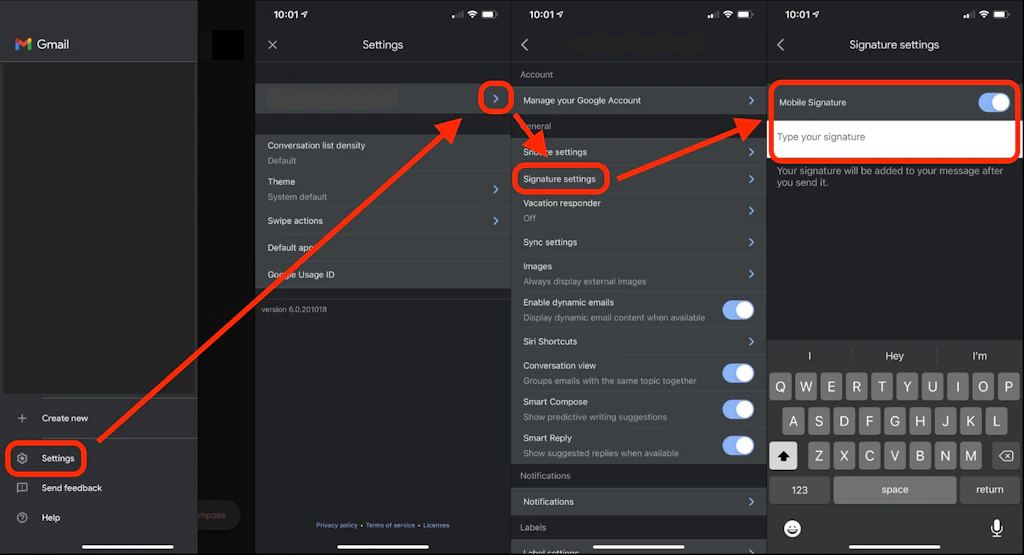Open Conversation list density setting
The image size is (1024, 555).
coord(383,153)
